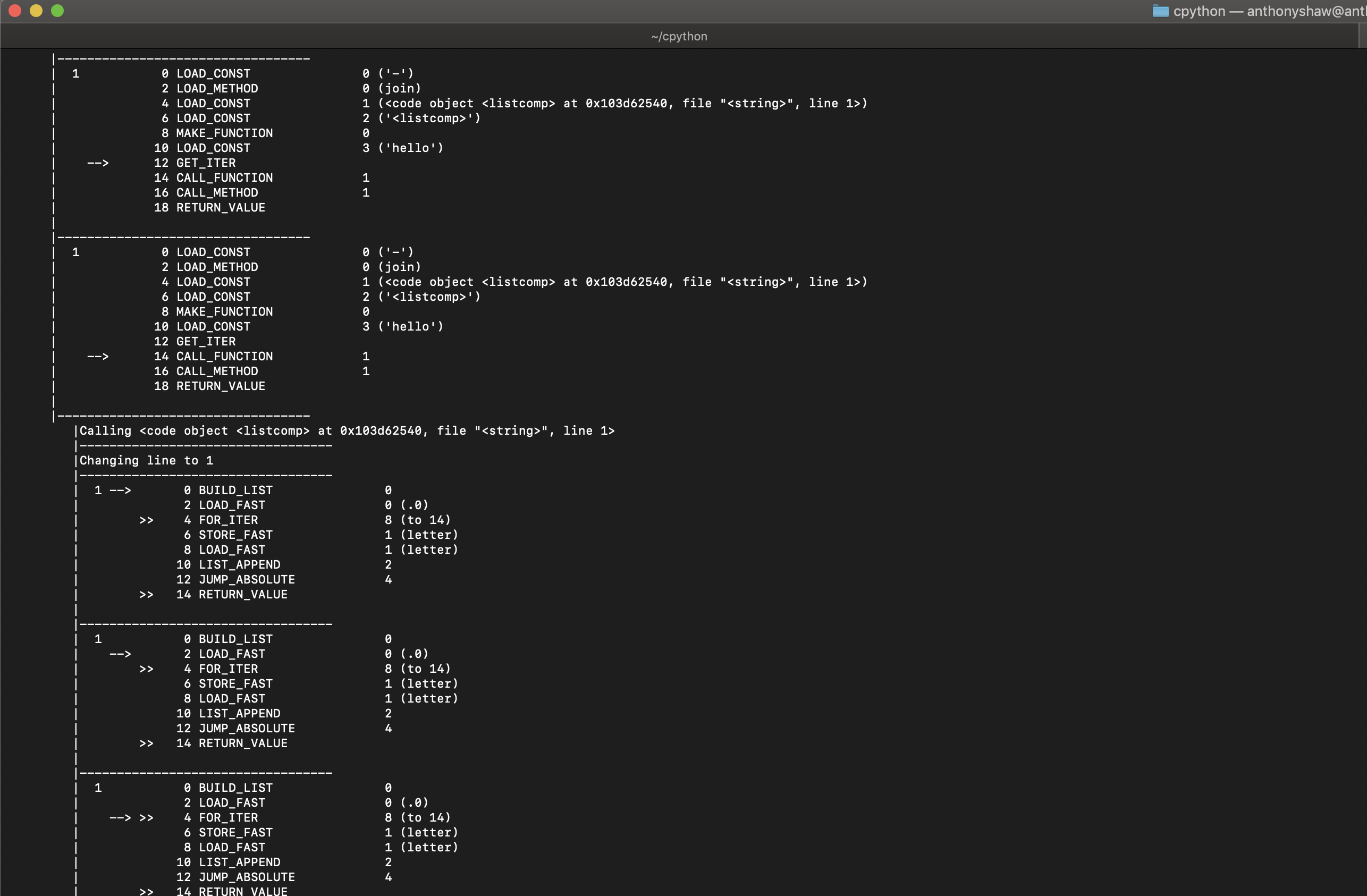
Task: Click the topmost LOAD_METHOD join instruction
Action: pos(217,88)
